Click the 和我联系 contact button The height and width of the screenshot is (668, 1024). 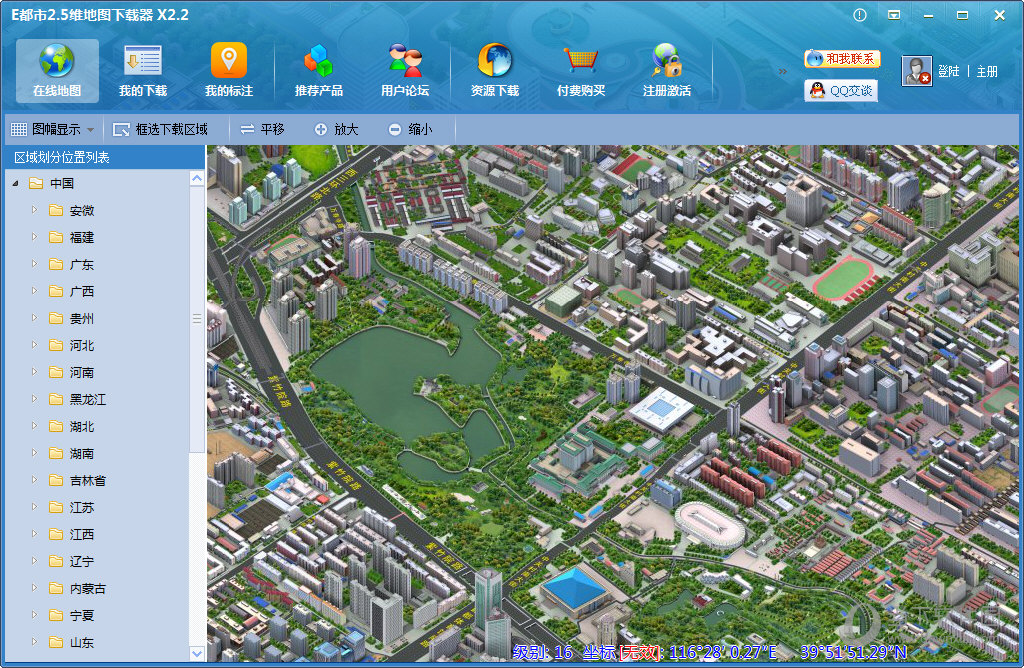(842, 59)
